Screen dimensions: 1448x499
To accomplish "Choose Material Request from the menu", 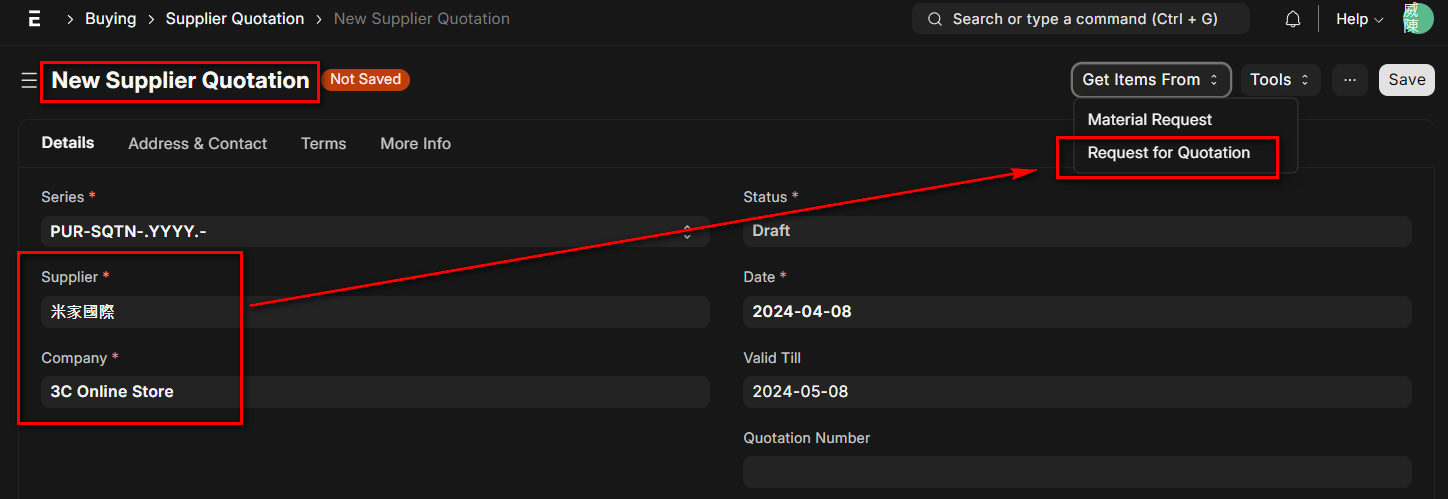I will 1150,120.
